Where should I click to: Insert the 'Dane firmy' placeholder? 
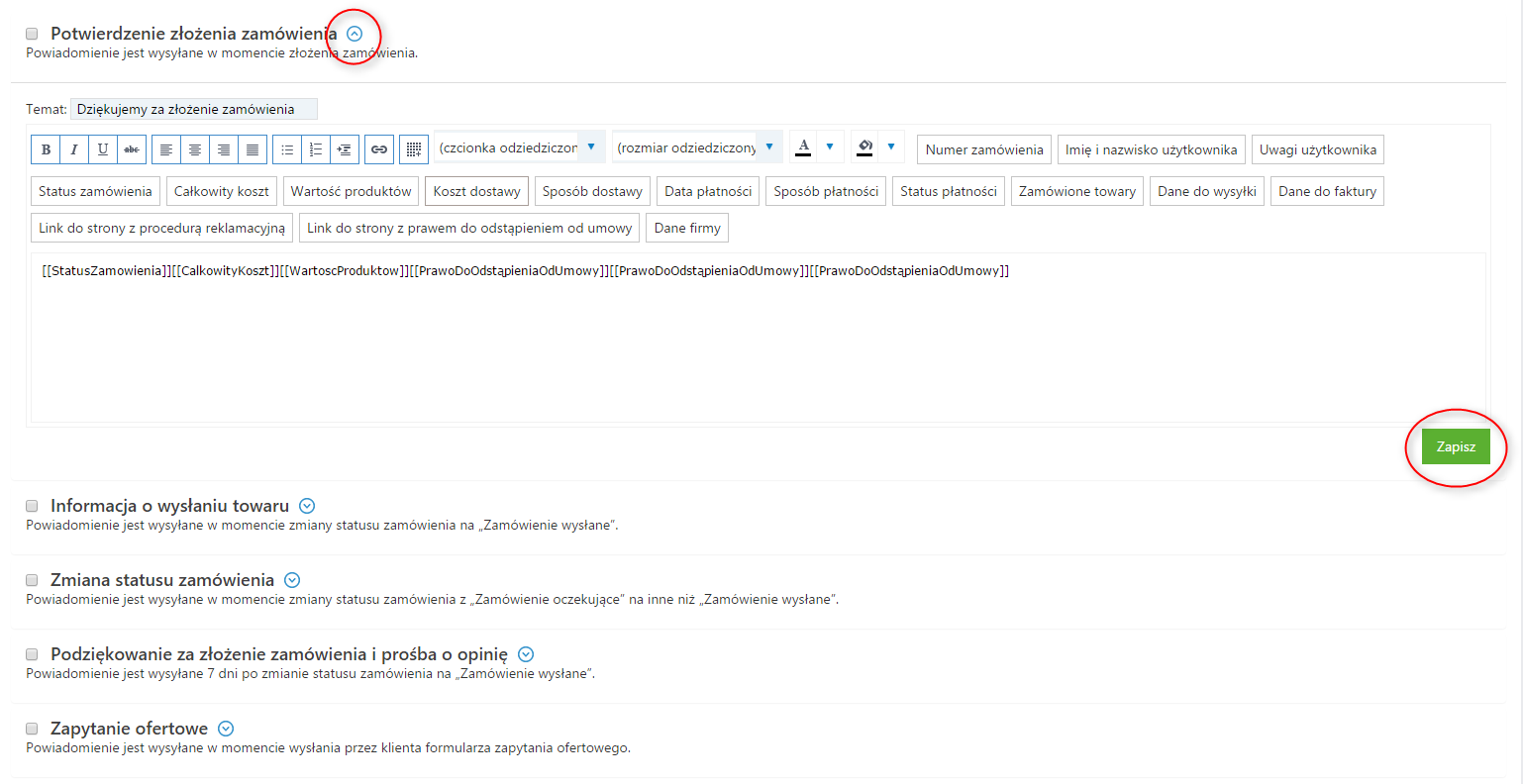(x=687, y=228)
